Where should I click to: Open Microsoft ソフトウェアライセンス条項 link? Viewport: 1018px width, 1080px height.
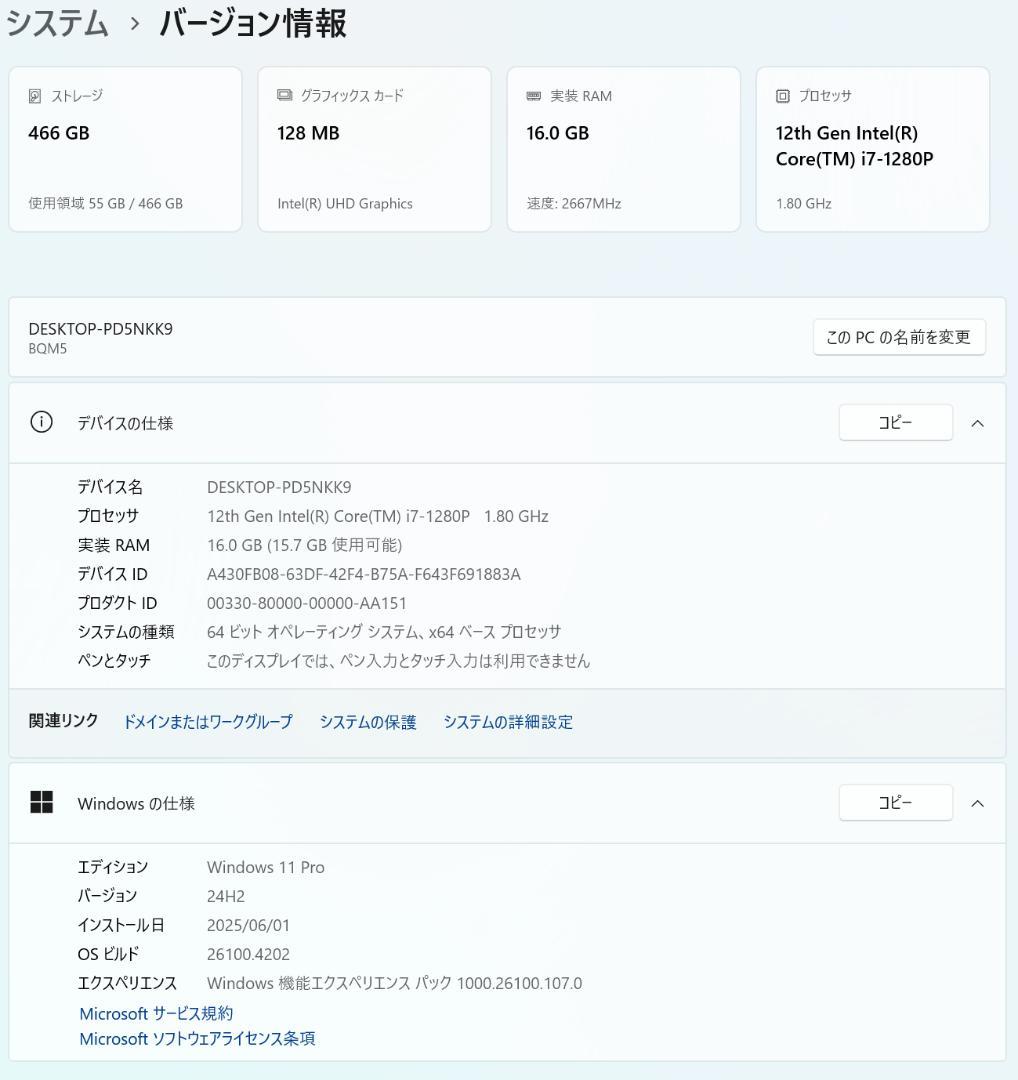197,1038
